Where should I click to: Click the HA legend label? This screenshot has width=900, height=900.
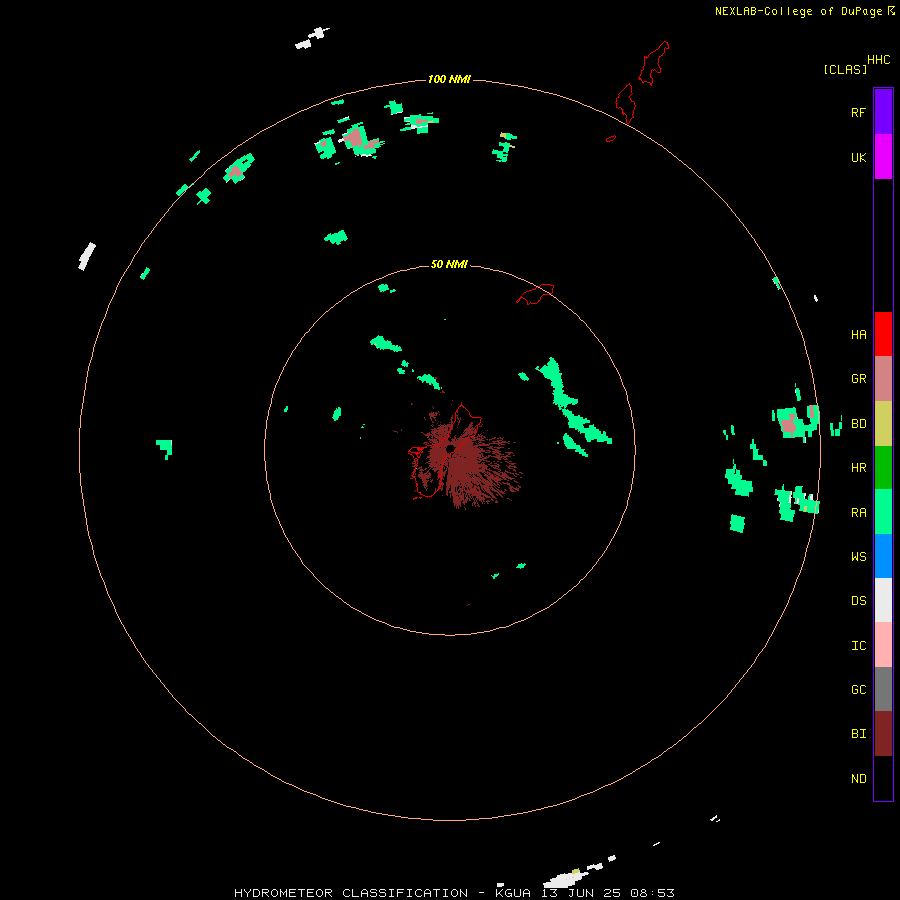tap(858, 335)
